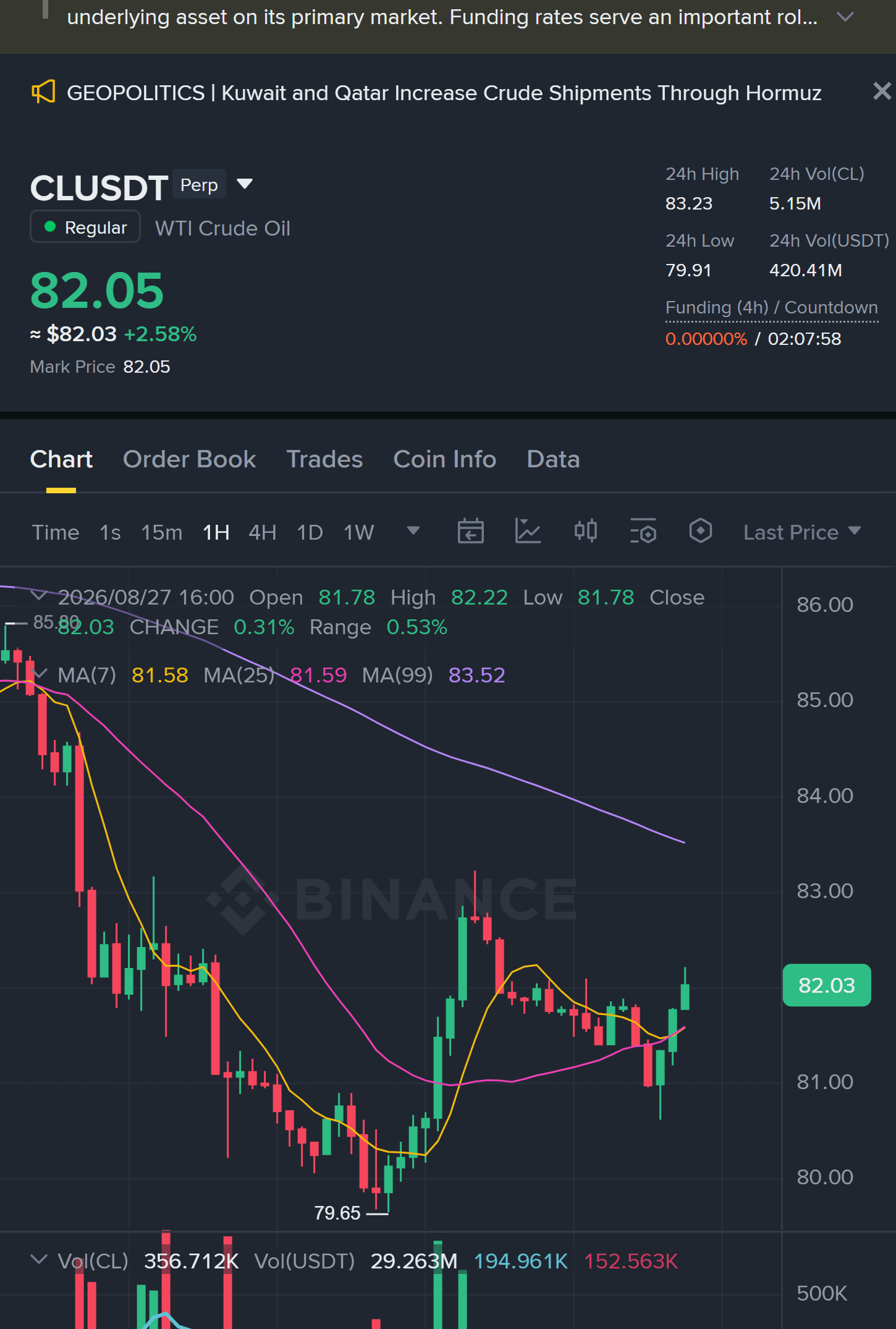The height and width of the screenshot is (1329, 896).
Task: Click the Vol(USDT) 29.263M value
Action: point(414,1261)
